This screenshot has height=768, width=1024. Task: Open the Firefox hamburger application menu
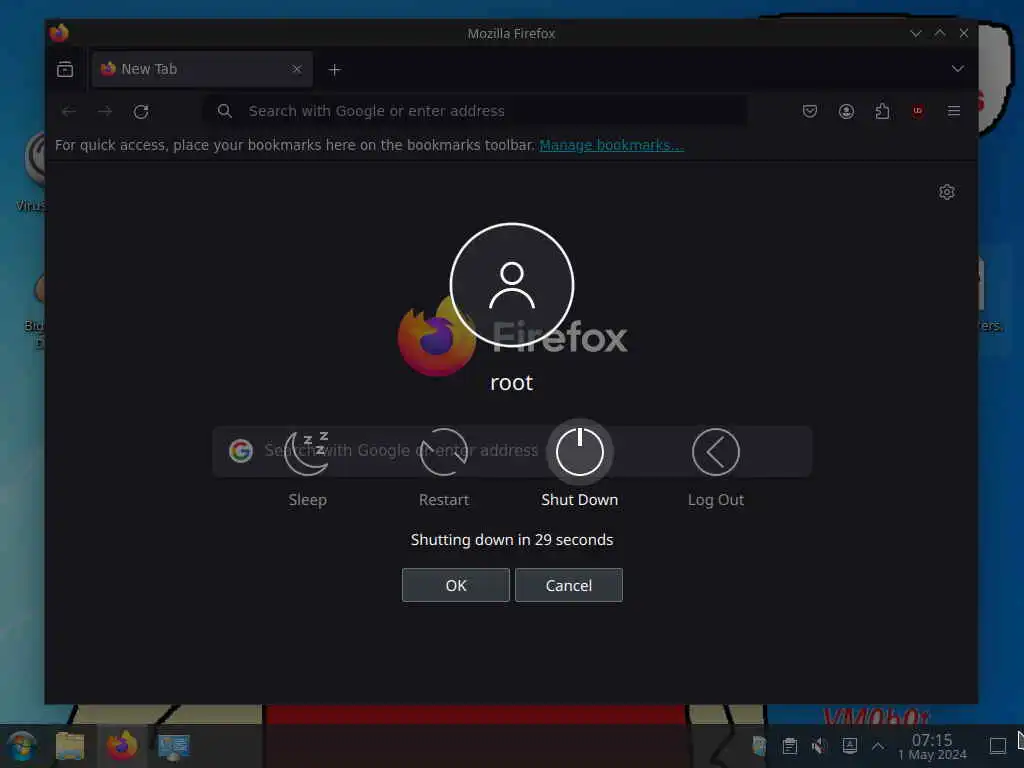(953, 111)
